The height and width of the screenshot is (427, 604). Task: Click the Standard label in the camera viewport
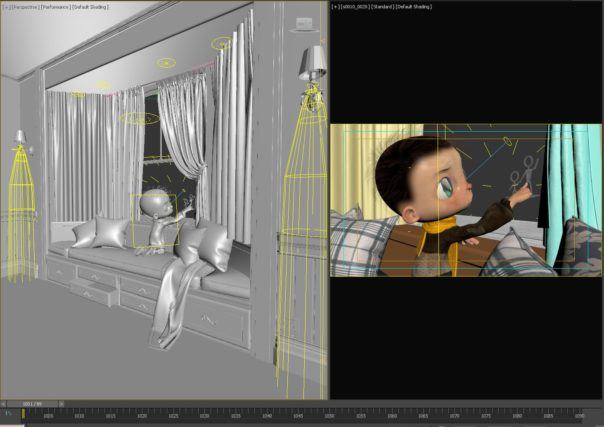(x=381, y=5)
